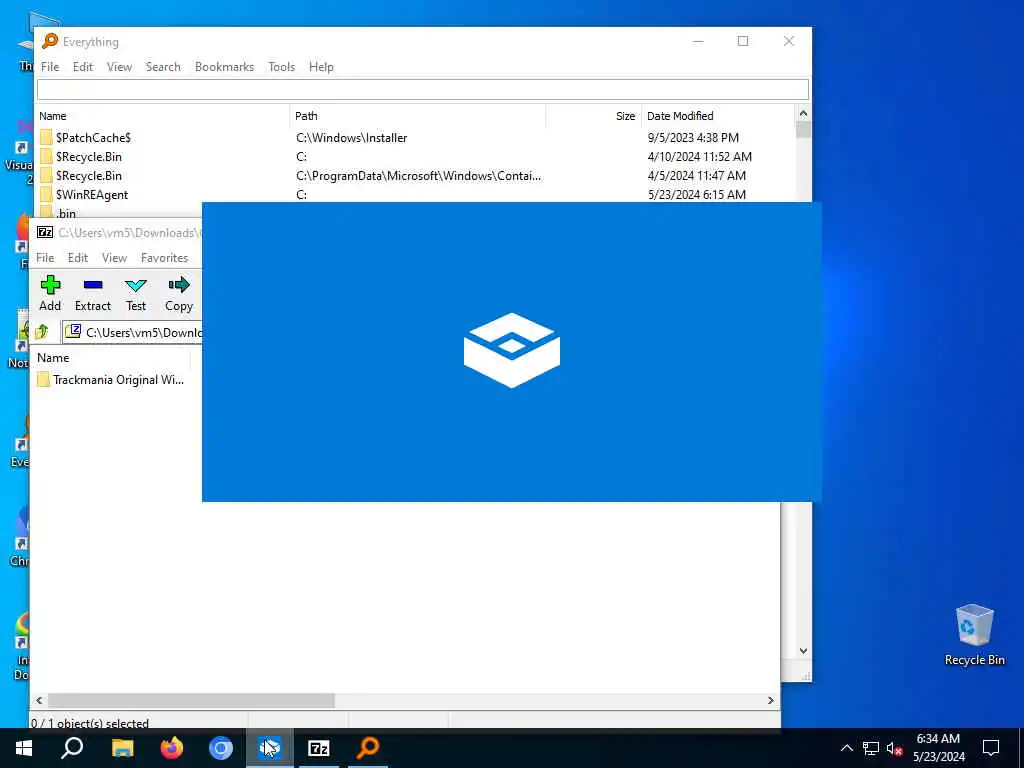Launch Firefox from the taskbar

(x=172, y=748)
